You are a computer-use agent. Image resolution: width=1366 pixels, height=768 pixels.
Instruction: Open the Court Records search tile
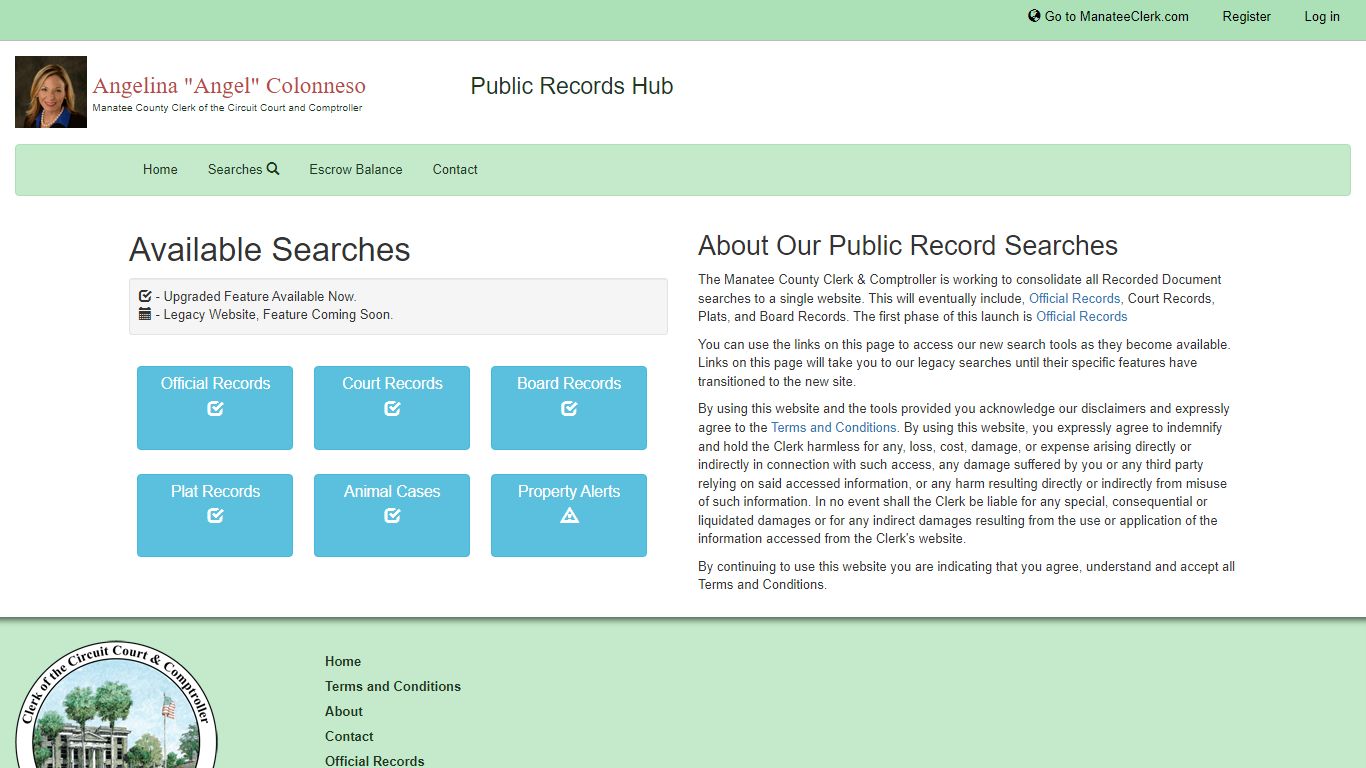tap(392, 408)
